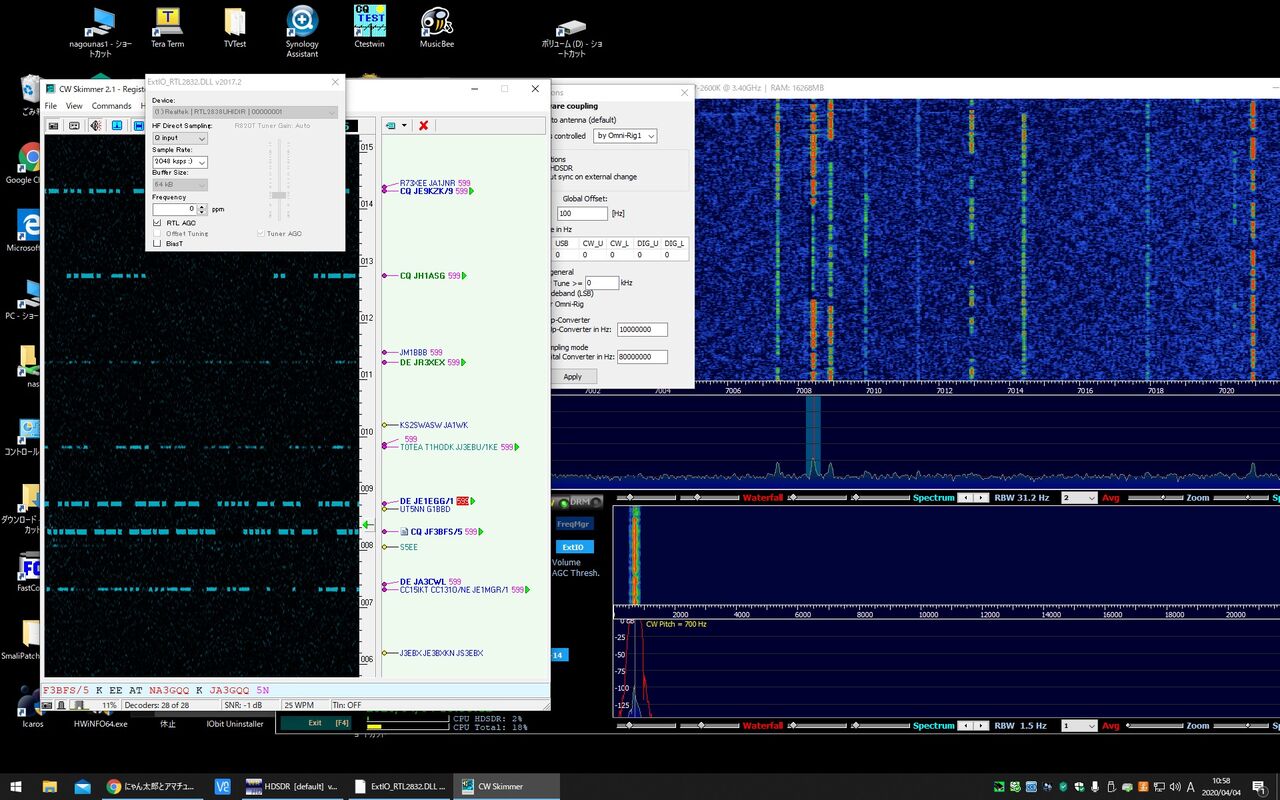
Task: Switch to Chrome window in taskbar
Action: click(x=152, y=786)
